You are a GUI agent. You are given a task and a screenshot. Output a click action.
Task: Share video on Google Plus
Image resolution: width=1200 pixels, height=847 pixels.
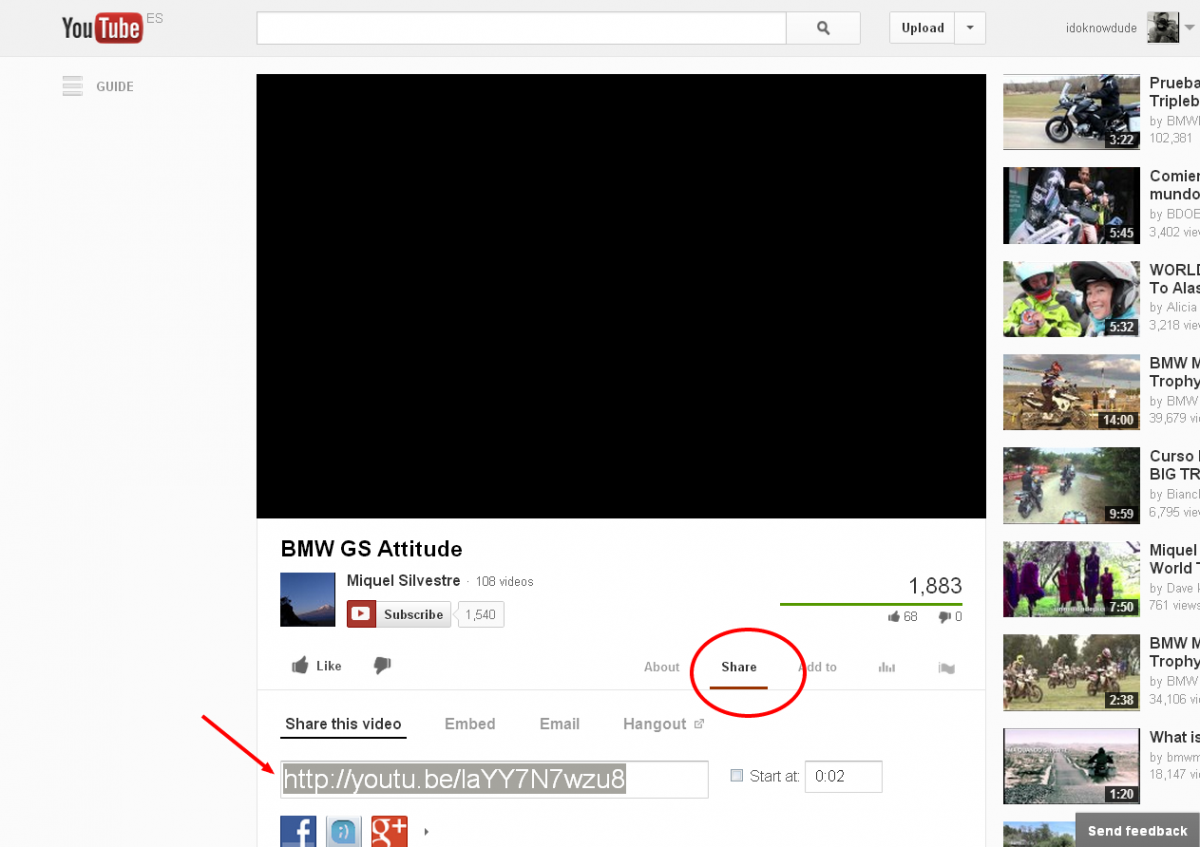coord(389,831)
